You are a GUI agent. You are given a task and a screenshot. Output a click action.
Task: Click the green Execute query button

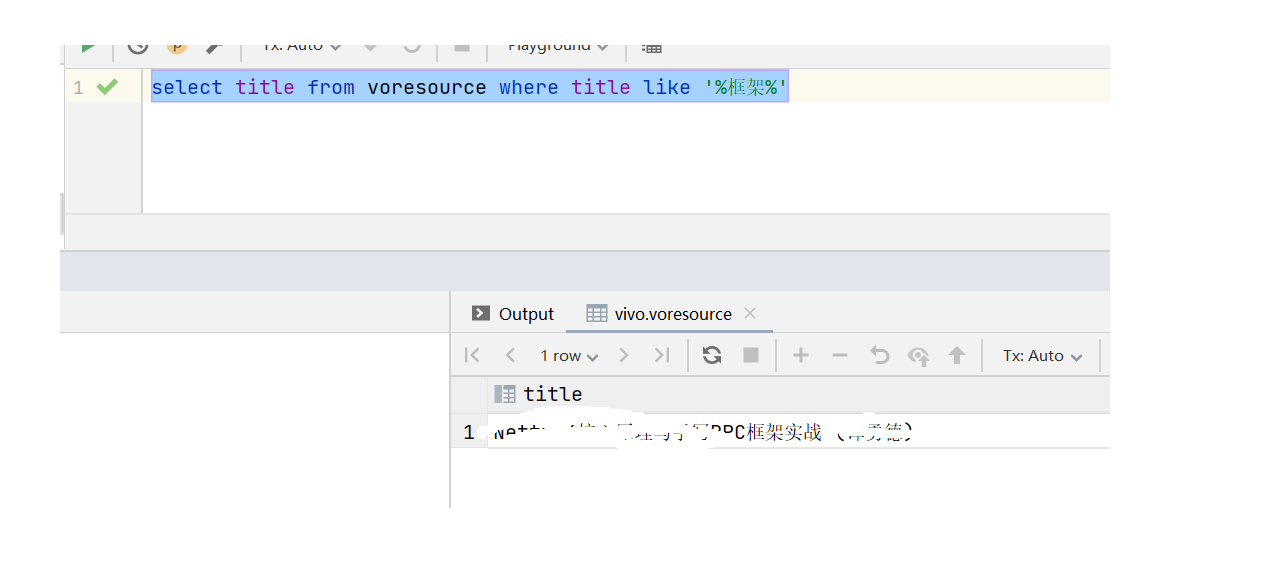point(90,47)
